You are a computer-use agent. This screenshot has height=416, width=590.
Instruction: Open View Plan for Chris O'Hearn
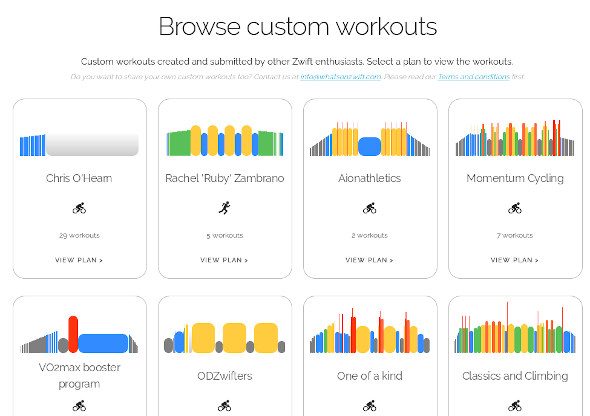click(79, 260)
